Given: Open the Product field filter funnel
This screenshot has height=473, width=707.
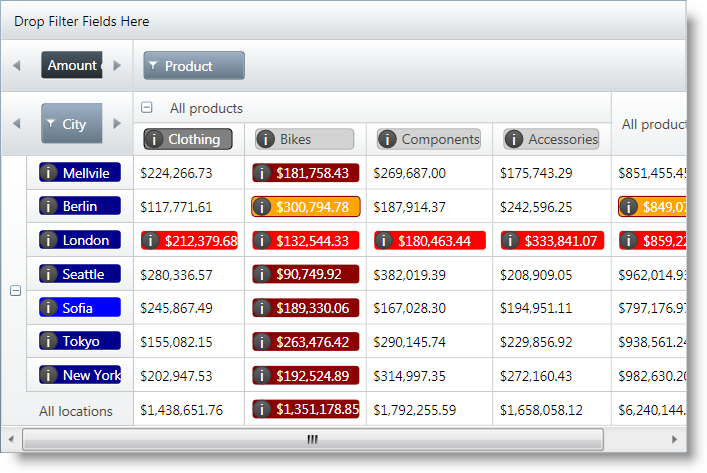Looking at the screenshot, I should (153, 66).
